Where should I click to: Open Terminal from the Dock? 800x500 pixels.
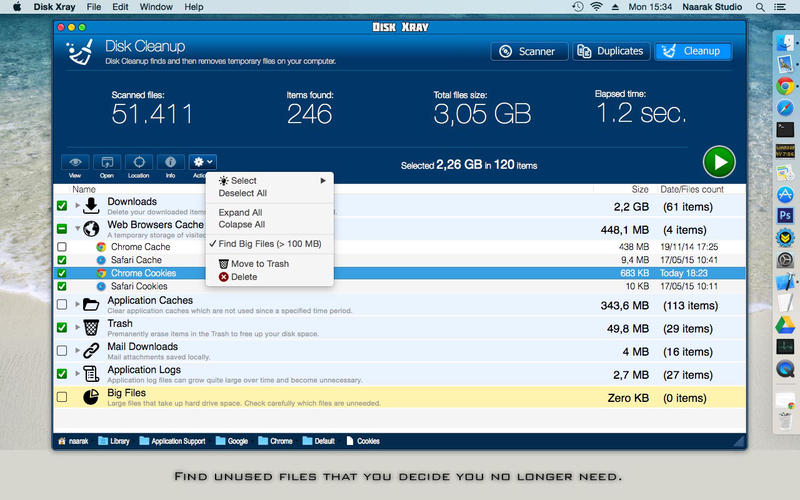coord(785,130)
